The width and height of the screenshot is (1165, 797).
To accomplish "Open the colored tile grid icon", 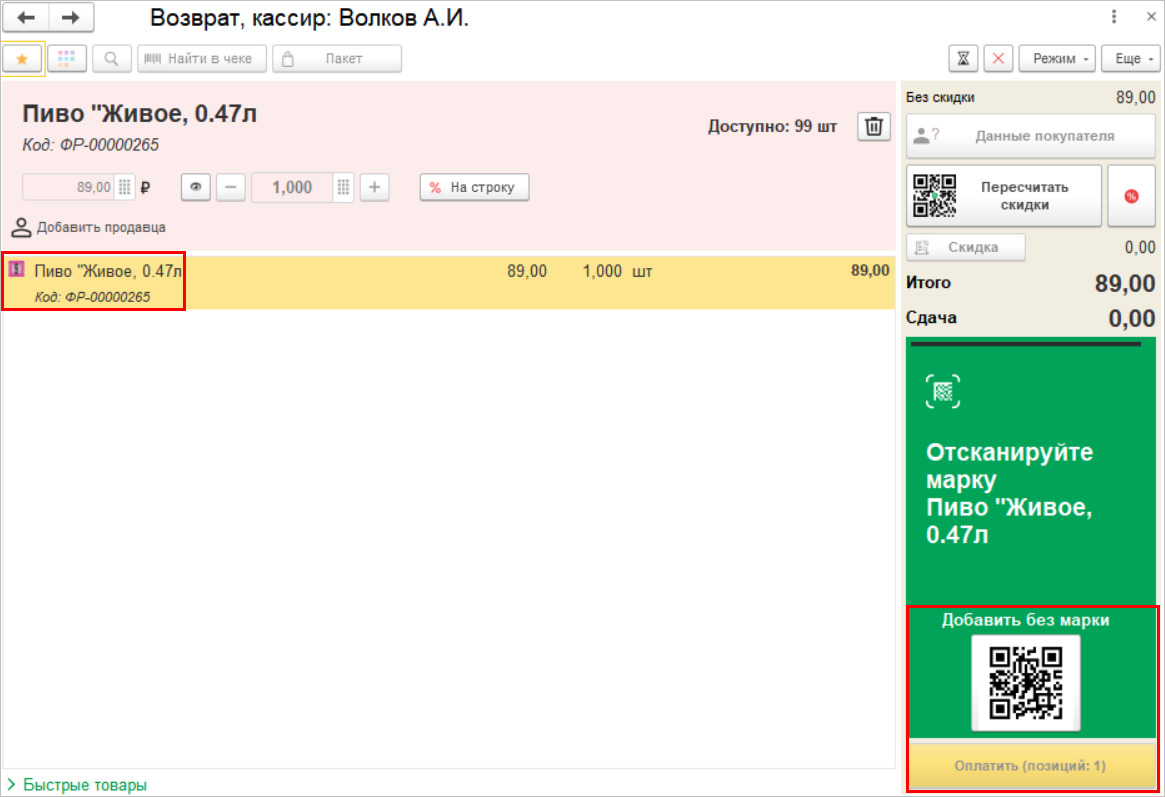I will pos(67,59).
